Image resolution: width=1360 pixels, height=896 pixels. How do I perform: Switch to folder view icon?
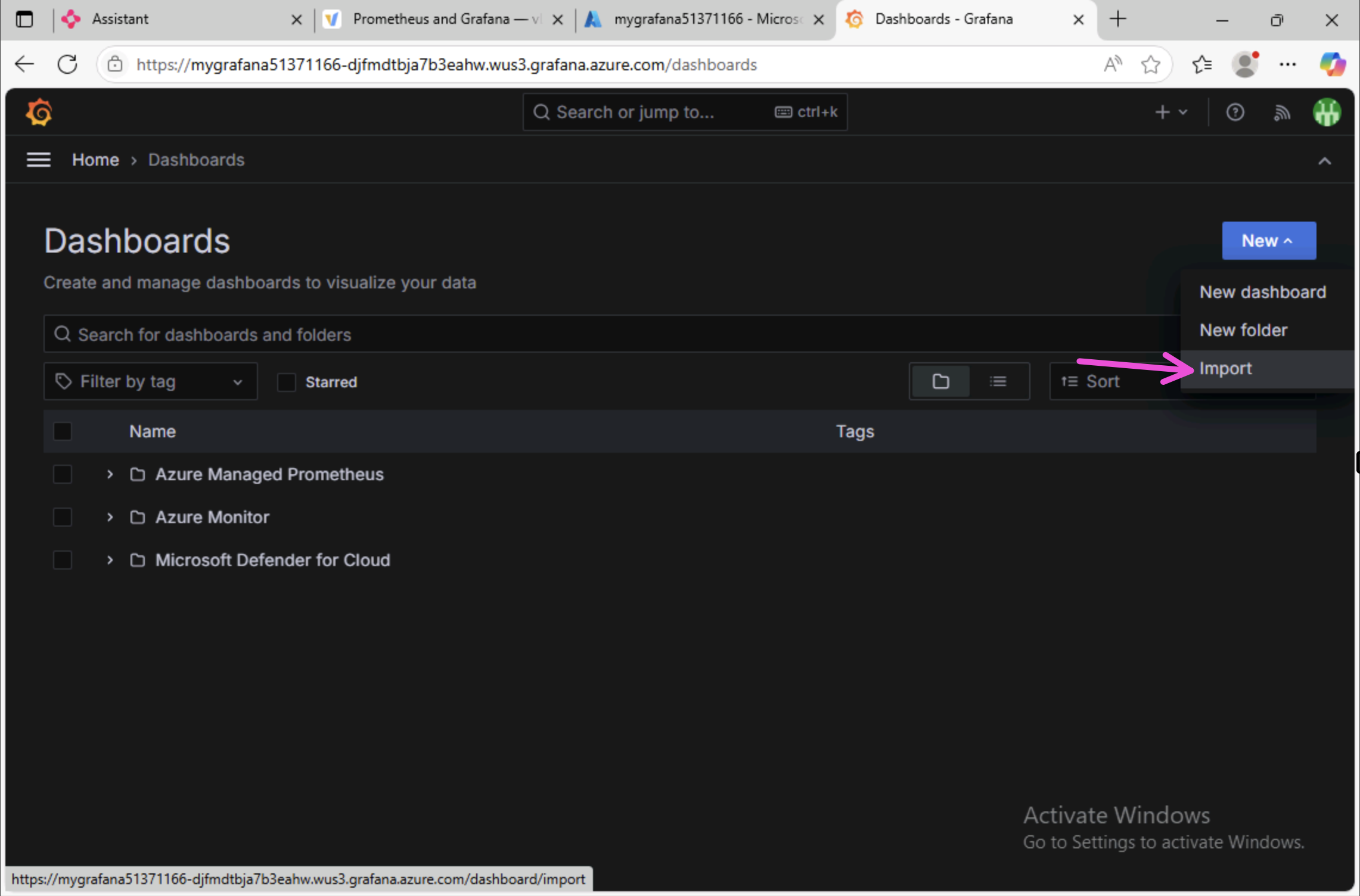(940, 381)
